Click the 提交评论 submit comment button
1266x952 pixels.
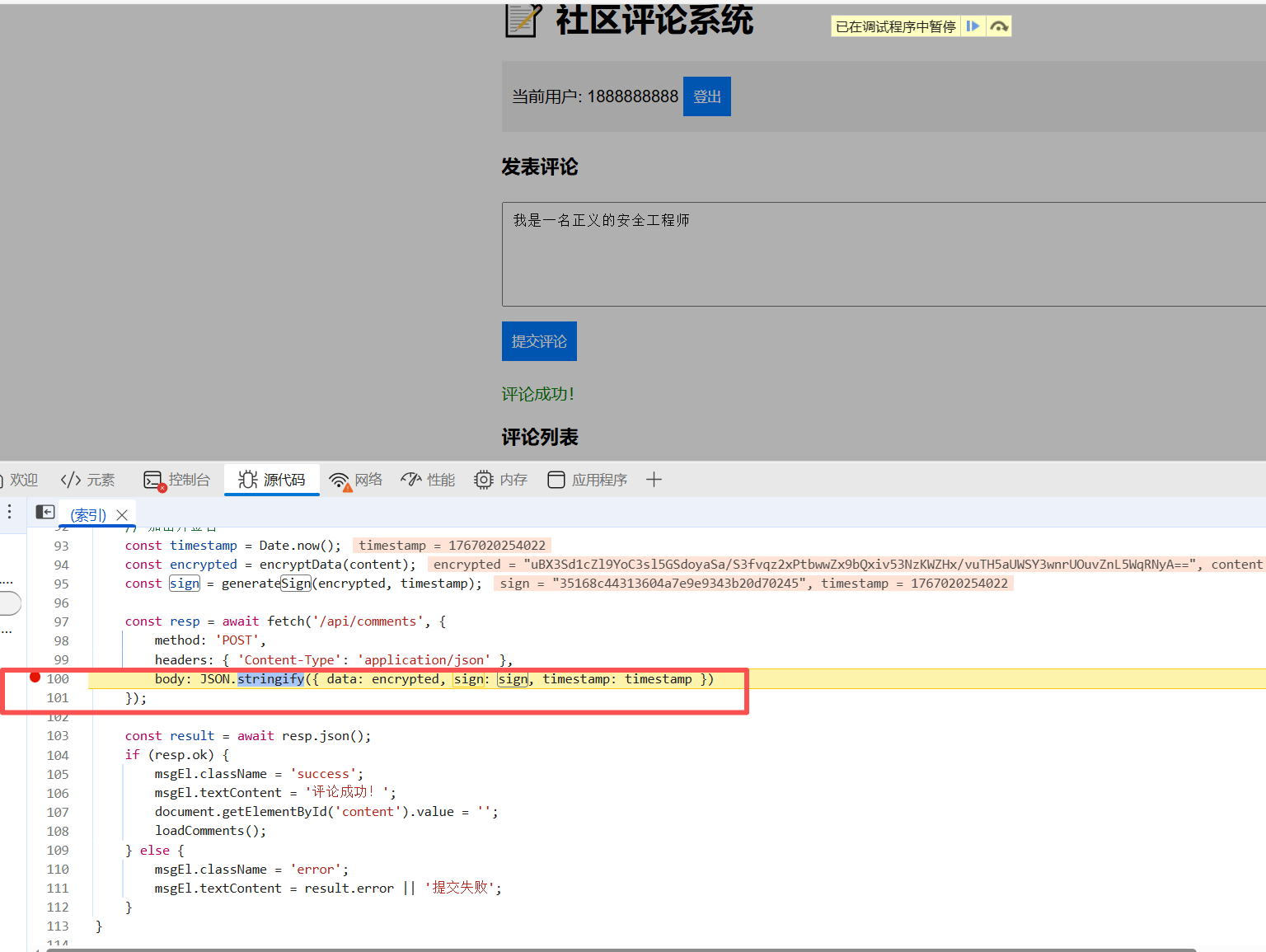point(539,341)
